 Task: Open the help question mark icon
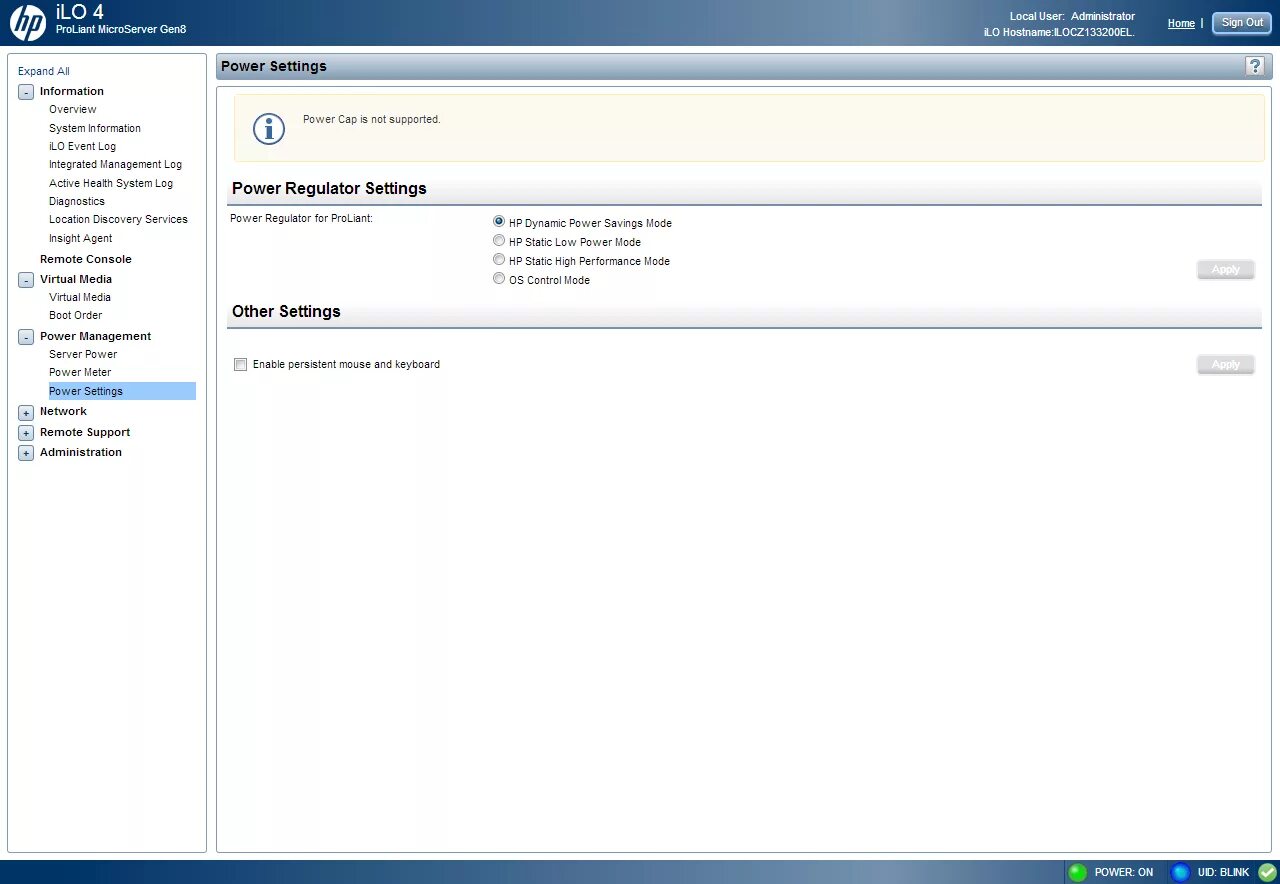pos(1255,66)
